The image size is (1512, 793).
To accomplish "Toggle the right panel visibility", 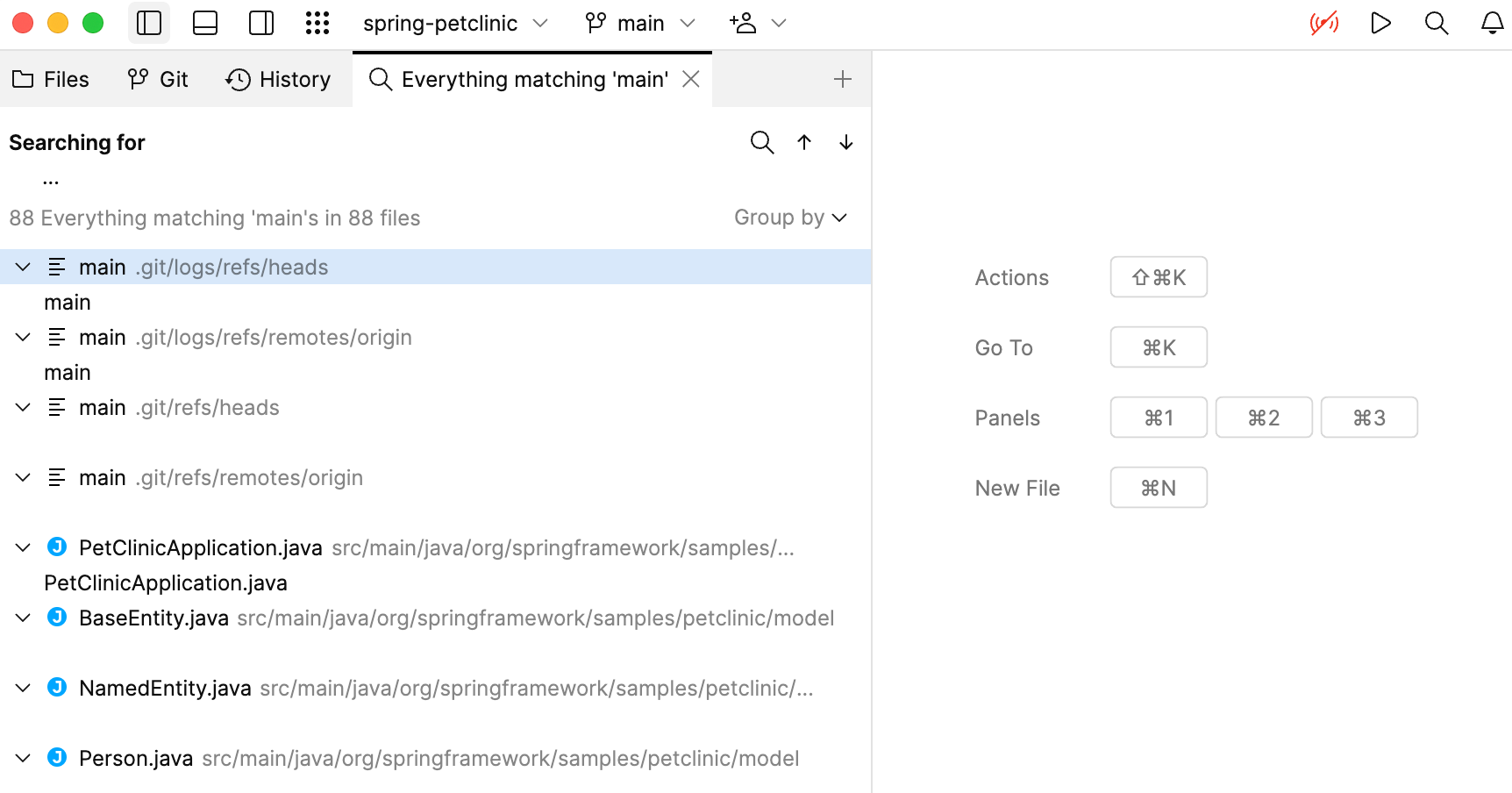I will point(261,23).
